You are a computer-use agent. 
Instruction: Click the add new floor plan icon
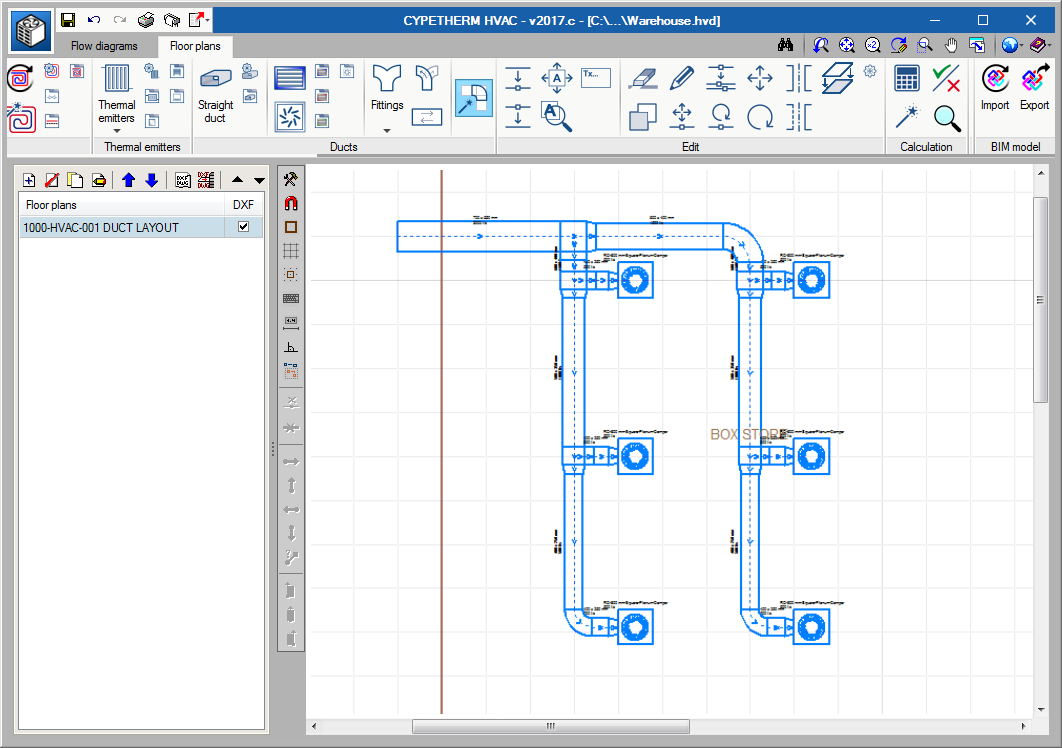point(29,180)
